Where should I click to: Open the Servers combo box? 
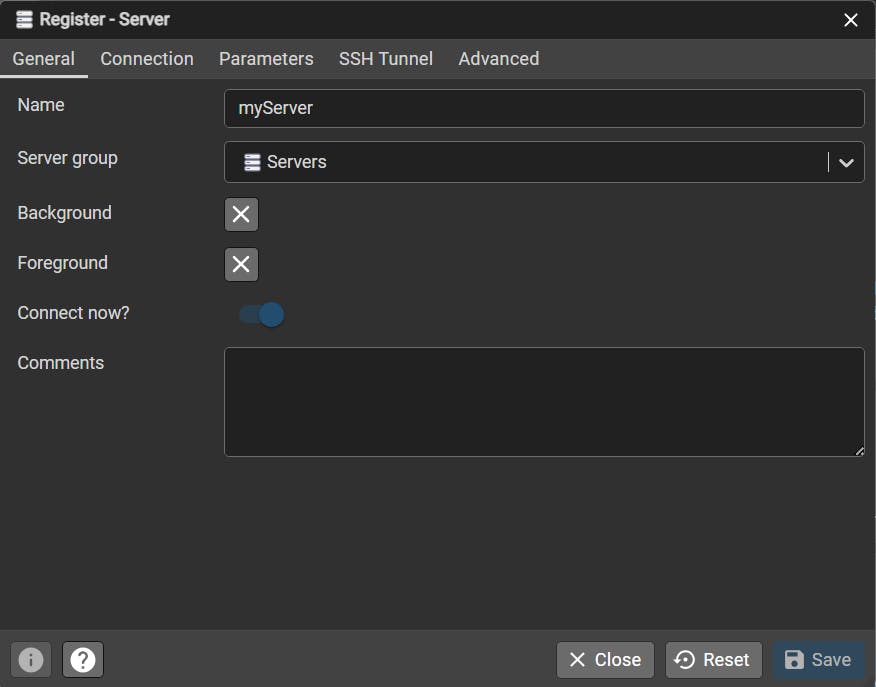(544, 162)
